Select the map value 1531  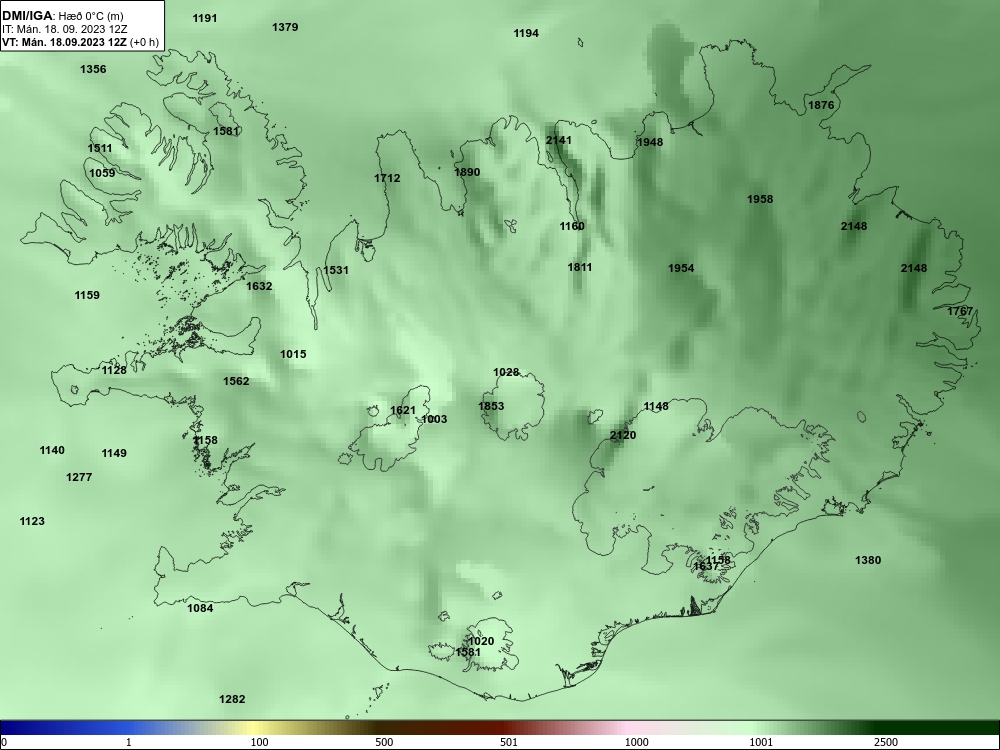(x=336, y=270)
